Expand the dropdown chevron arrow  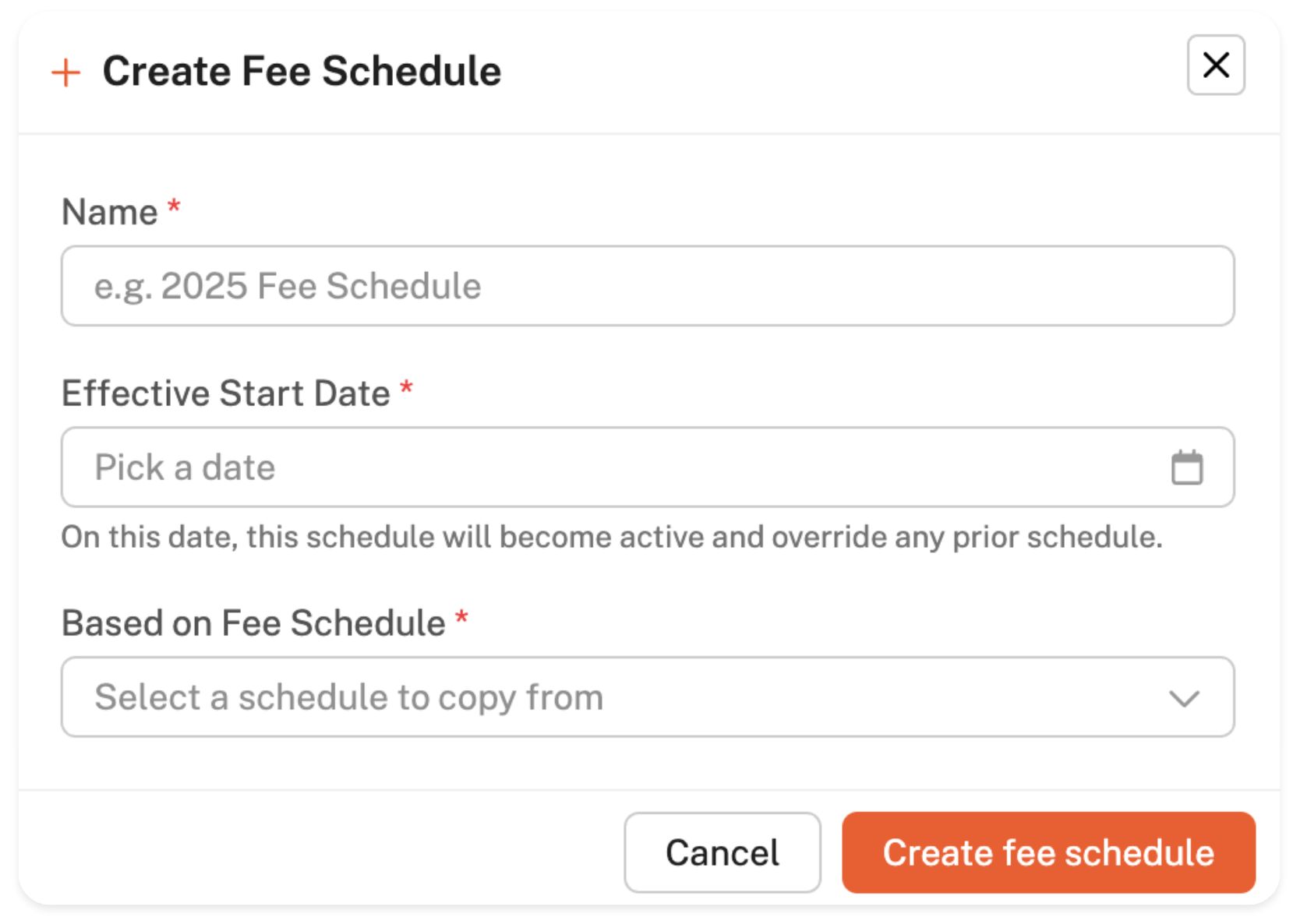(1184, 698)
